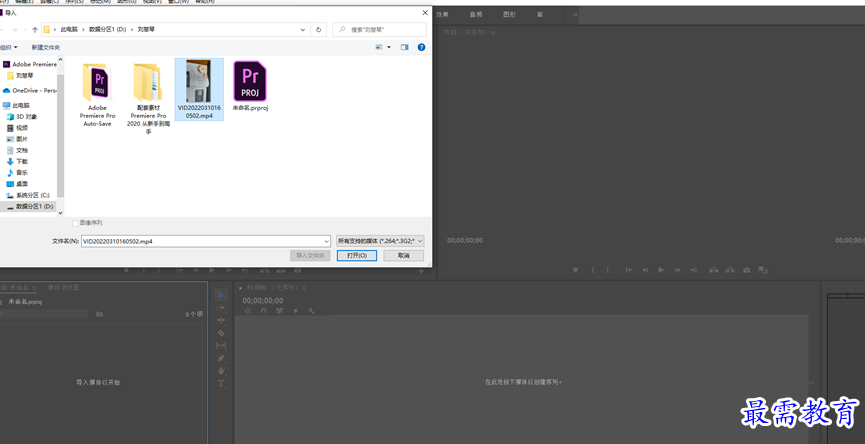Open Timeline panel menu
This screenshot has width=865, height=444.
pos(304,288)
